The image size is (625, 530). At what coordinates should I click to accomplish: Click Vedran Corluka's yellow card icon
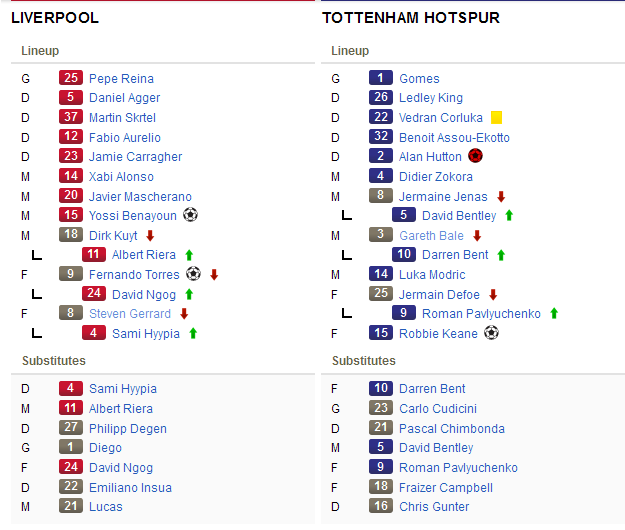pos(496,118)
